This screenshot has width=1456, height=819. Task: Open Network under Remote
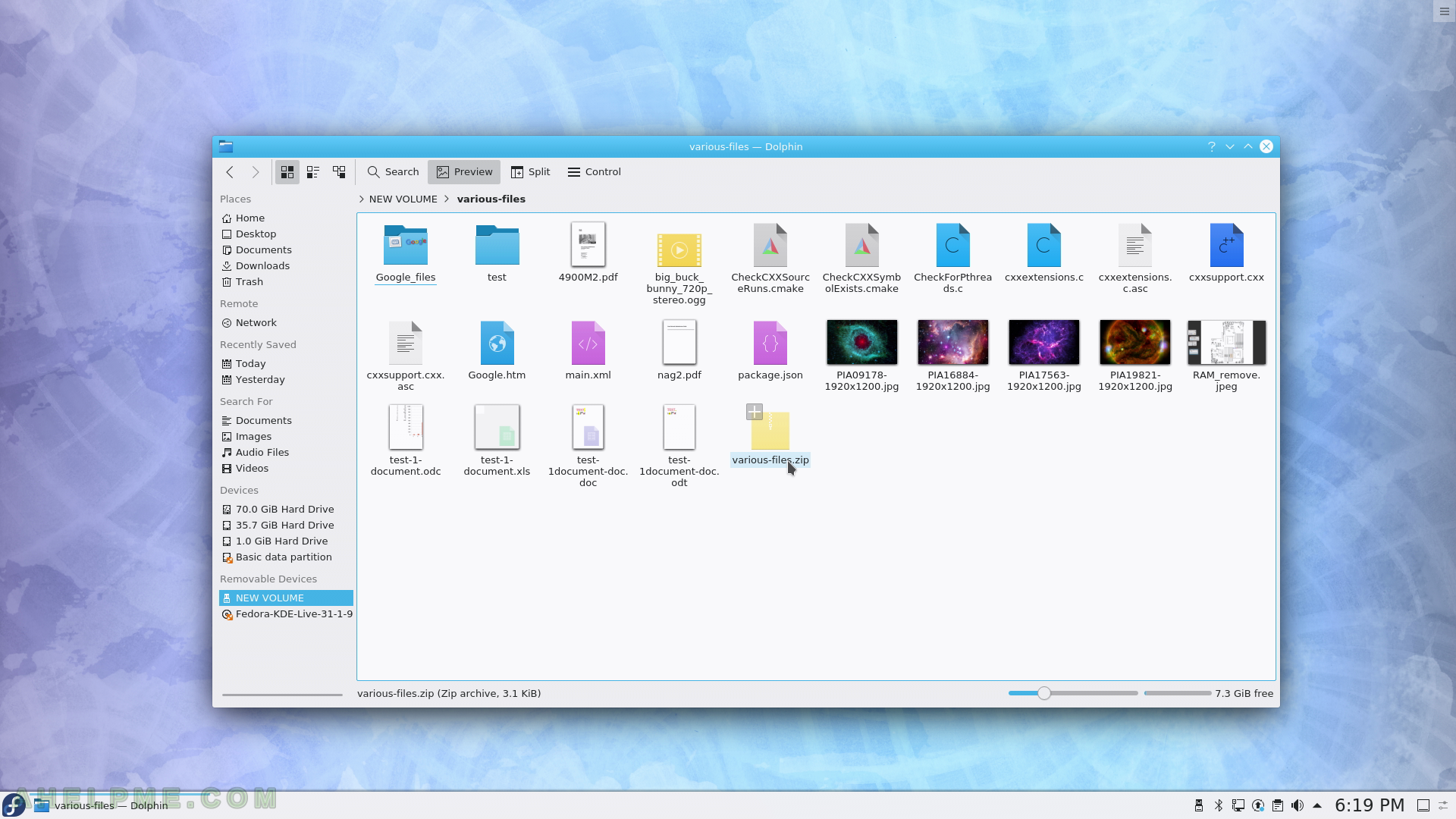click(x=287, y=323)
